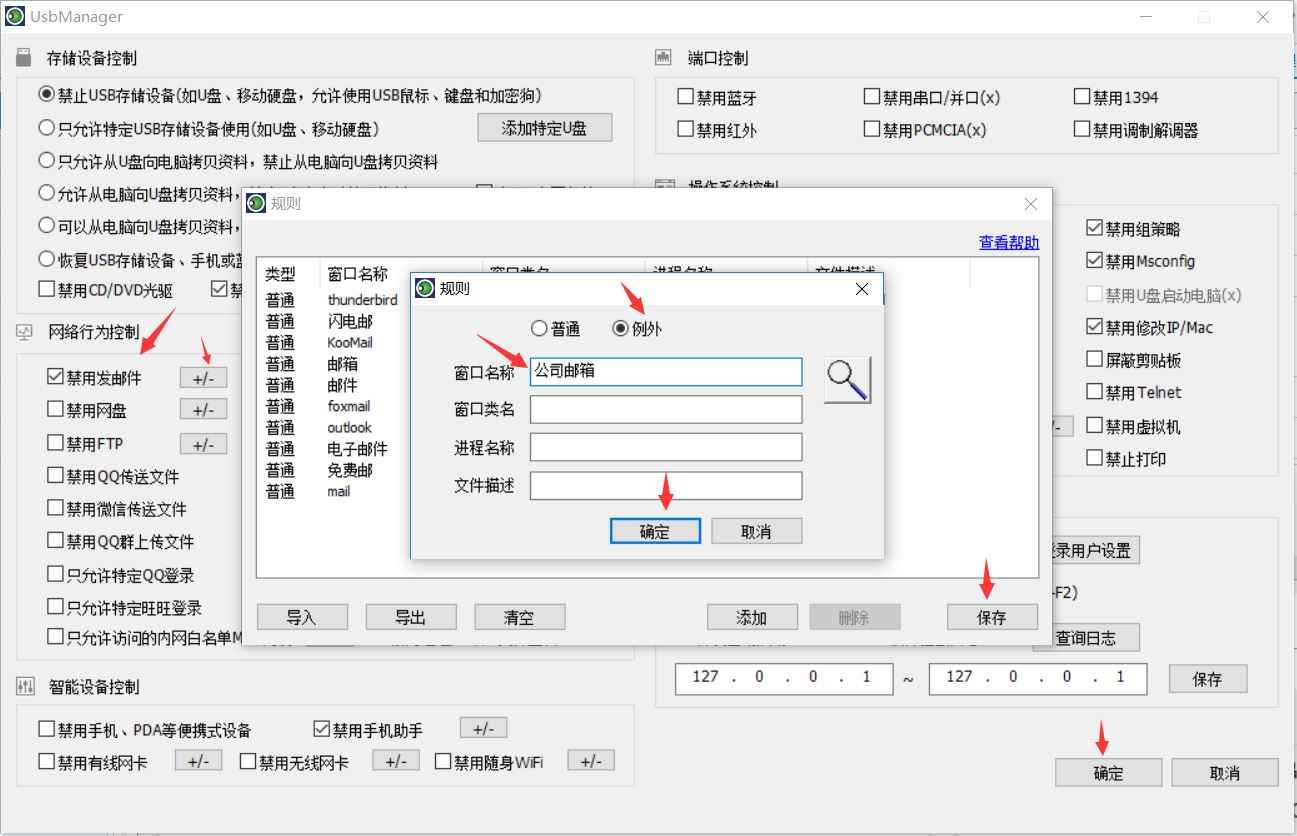Toggle 禁用调制解调器 checkbox
The width and height of the screenshot is (1297, 836).
coord(1082,129)
